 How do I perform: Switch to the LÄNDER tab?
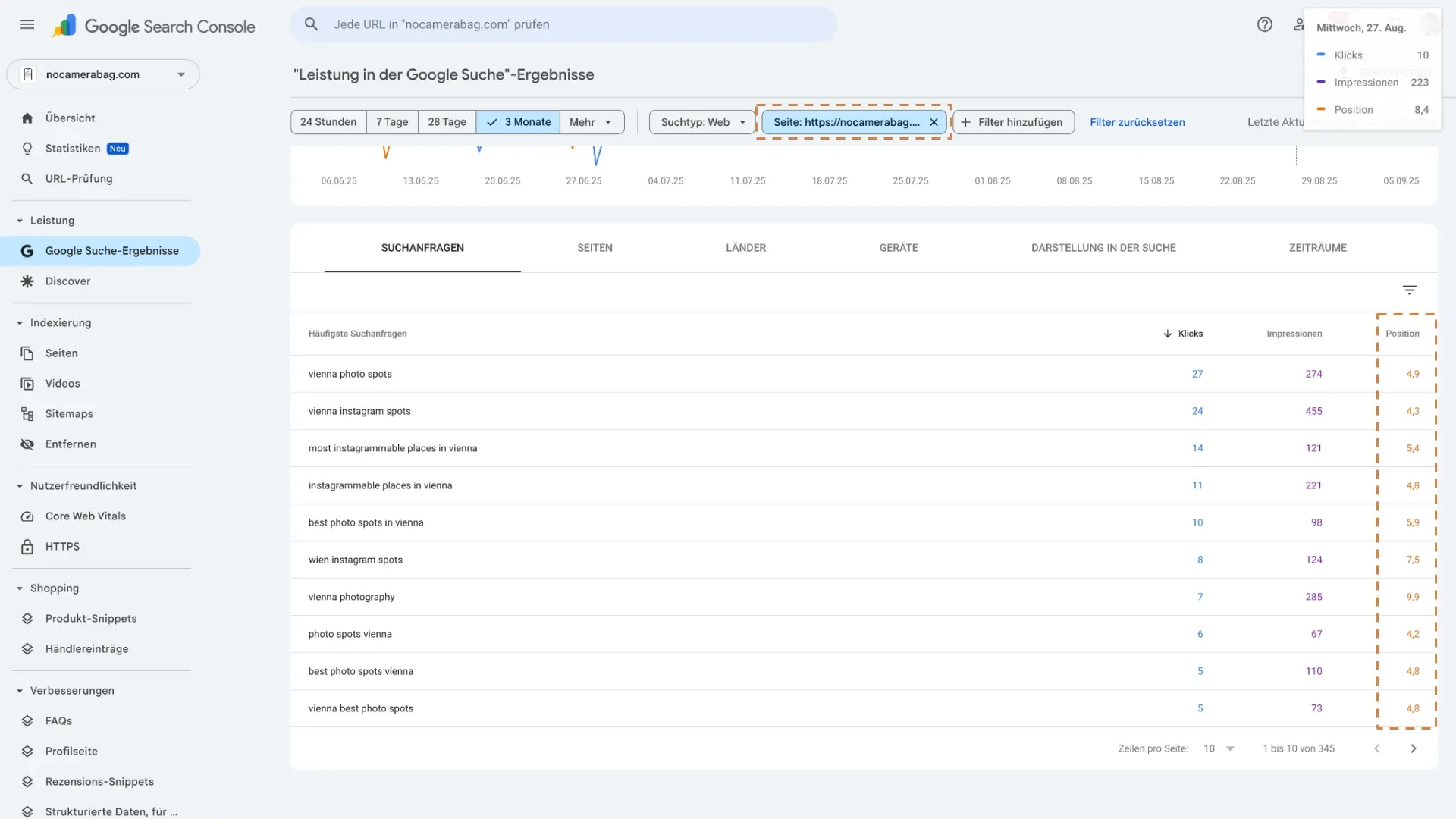point(745,248)
